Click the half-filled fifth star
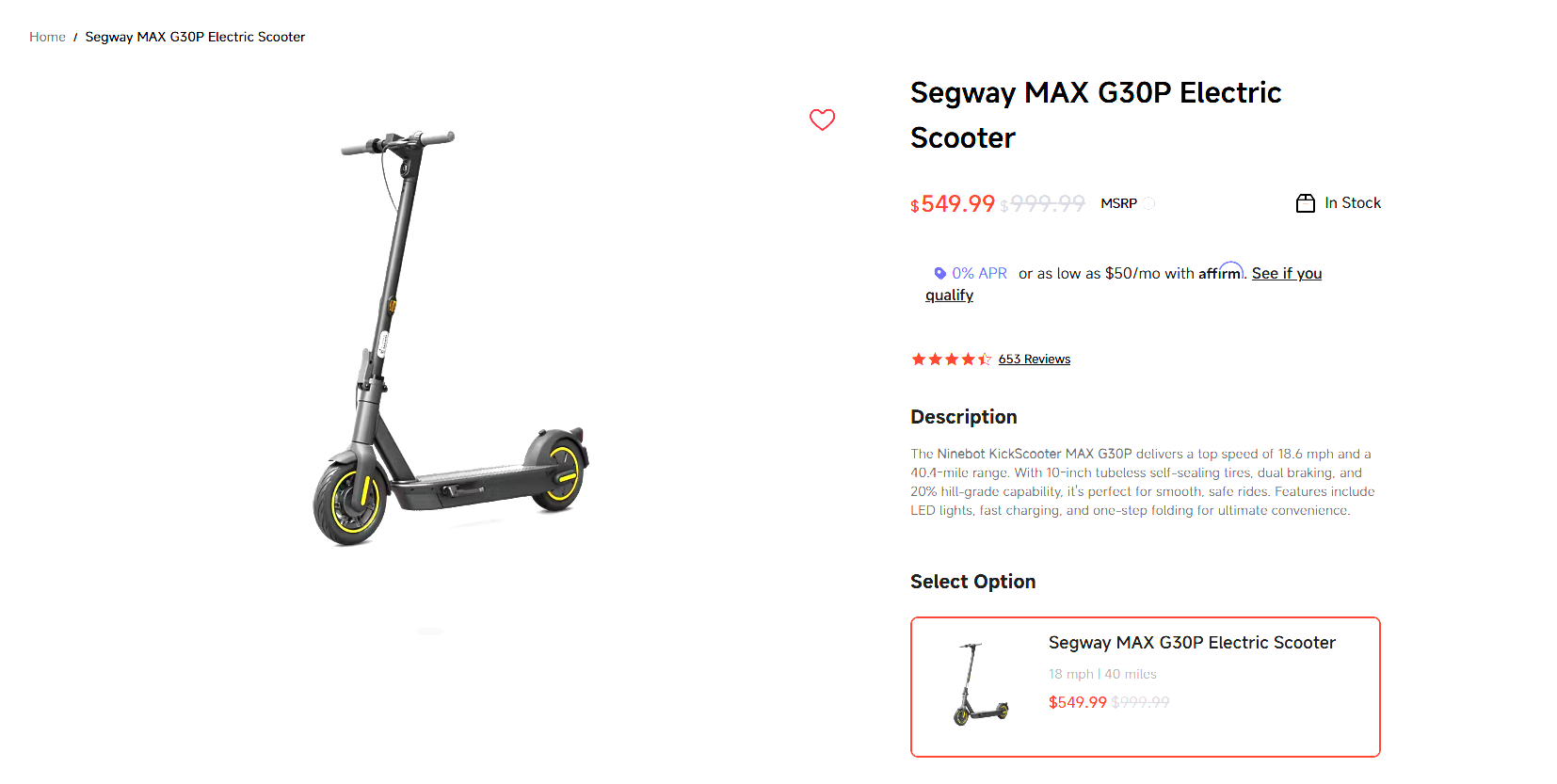 pyautogui.click(x=985, y=360)
